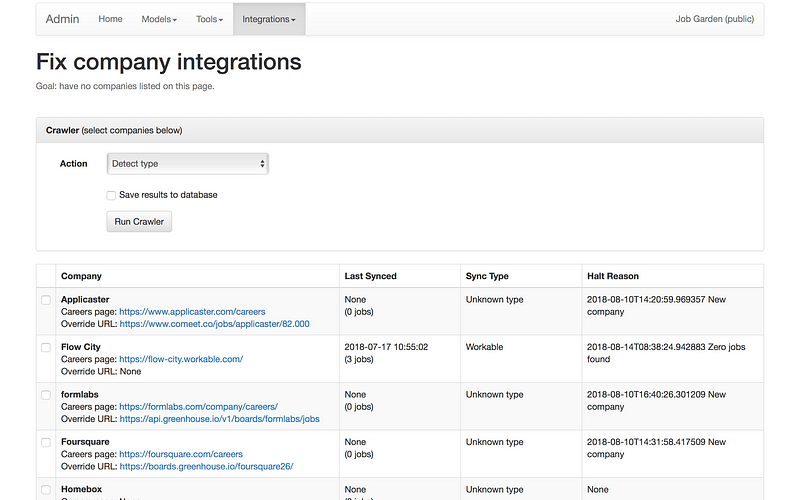
Task: Click the Crawler panel heading
Action: click(x=400, y=131)
